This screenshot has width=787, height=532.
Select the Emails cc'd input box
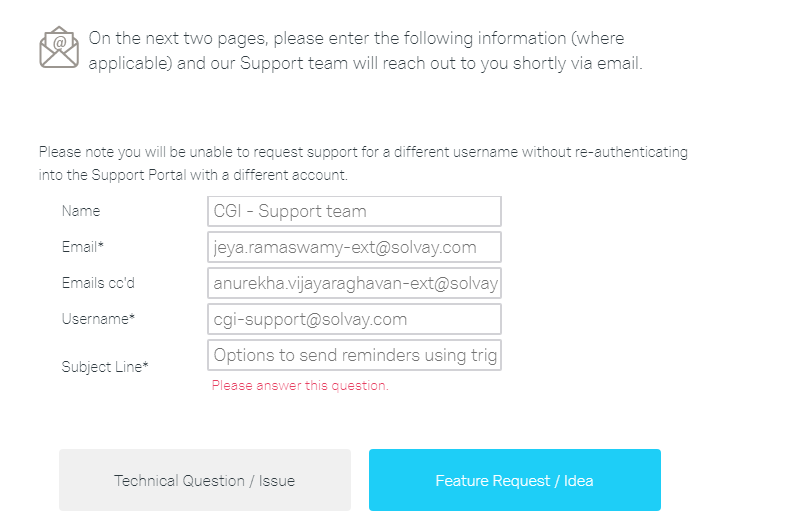tap(354, 283)
